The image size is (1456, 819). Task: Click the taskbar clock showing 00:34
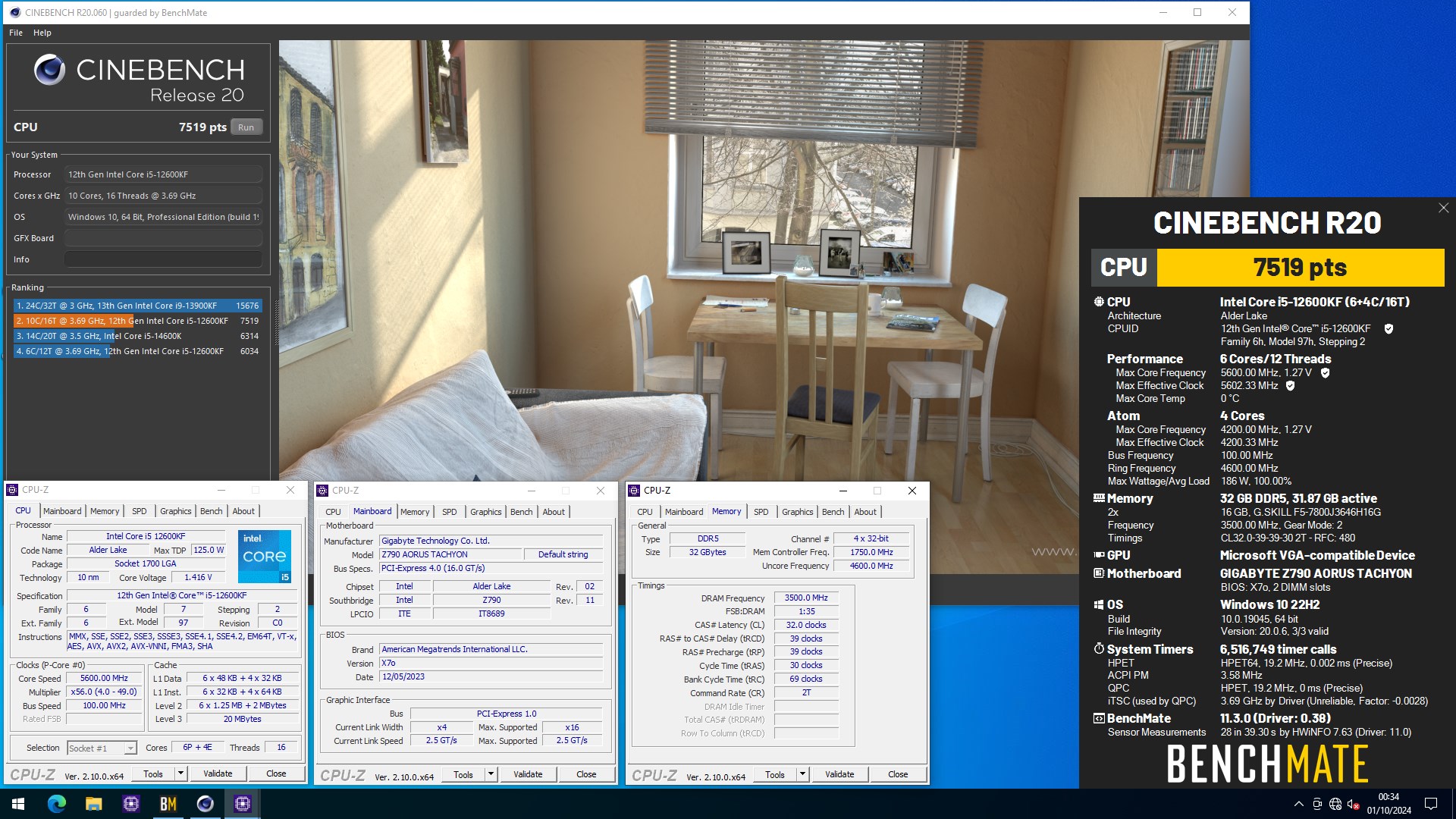pyautogui.click(x=1389, y=804)
